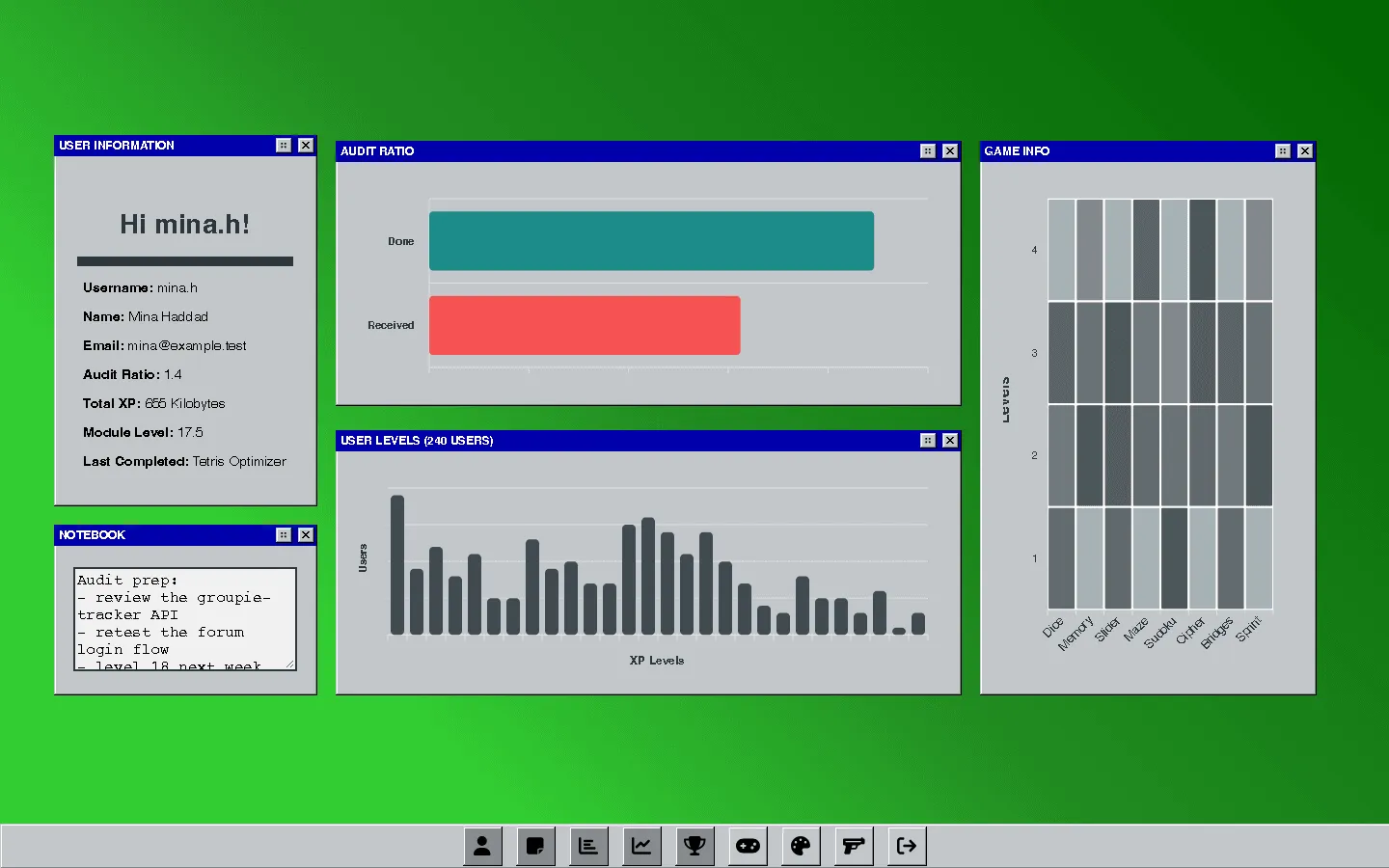1389x868 pixels.
Task: Click the 'XP Levels' axis label
Action: click(x=657, y=661)
